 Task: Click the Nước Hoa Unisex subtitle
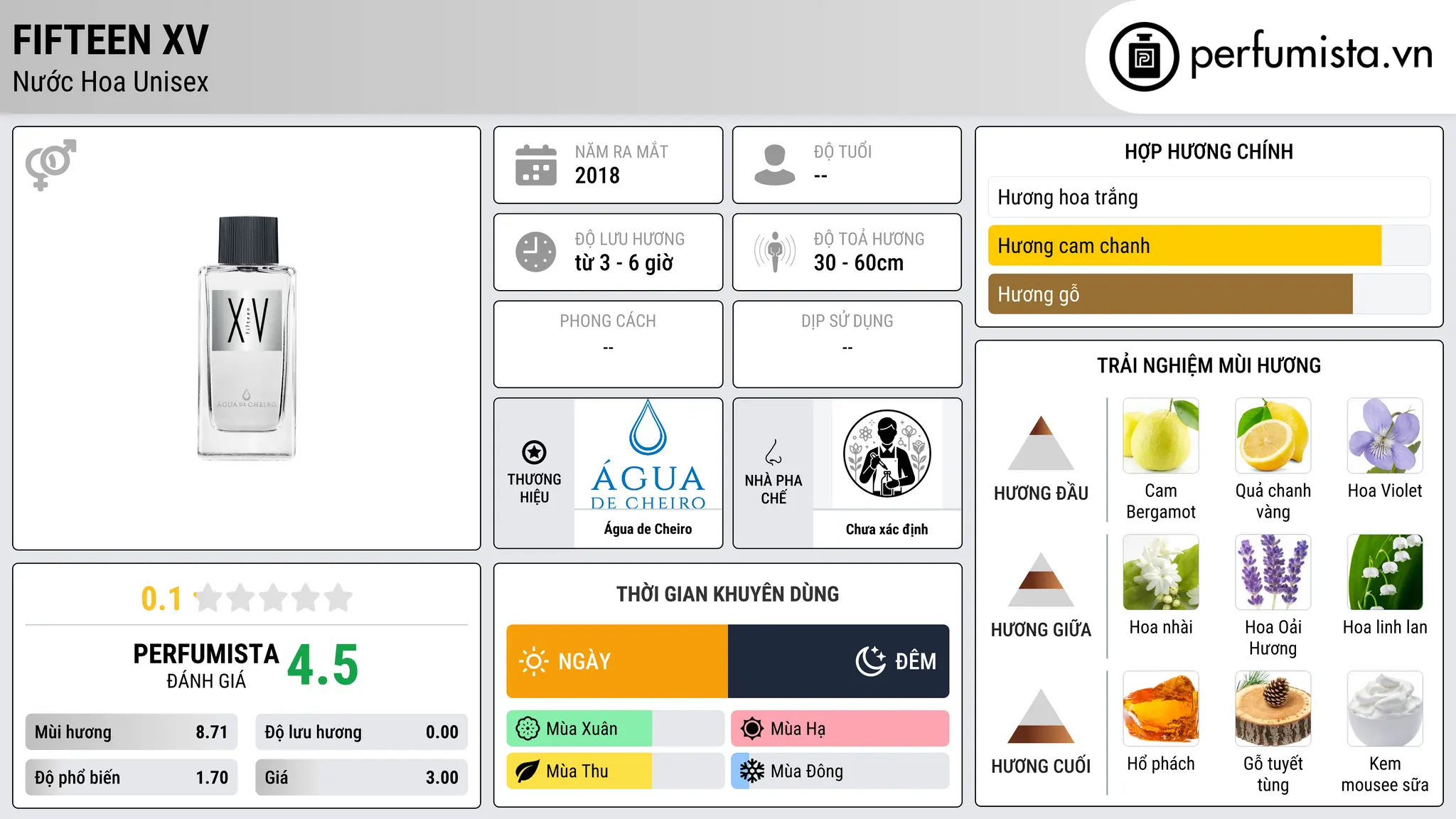111,82
